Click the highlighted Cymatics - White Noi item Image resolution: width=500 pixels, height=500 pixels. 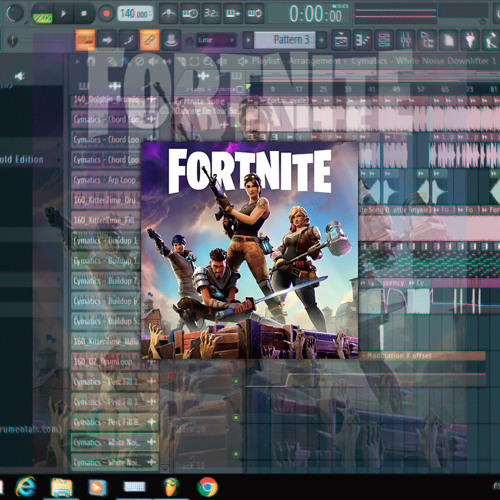click(x=114, y=442)
